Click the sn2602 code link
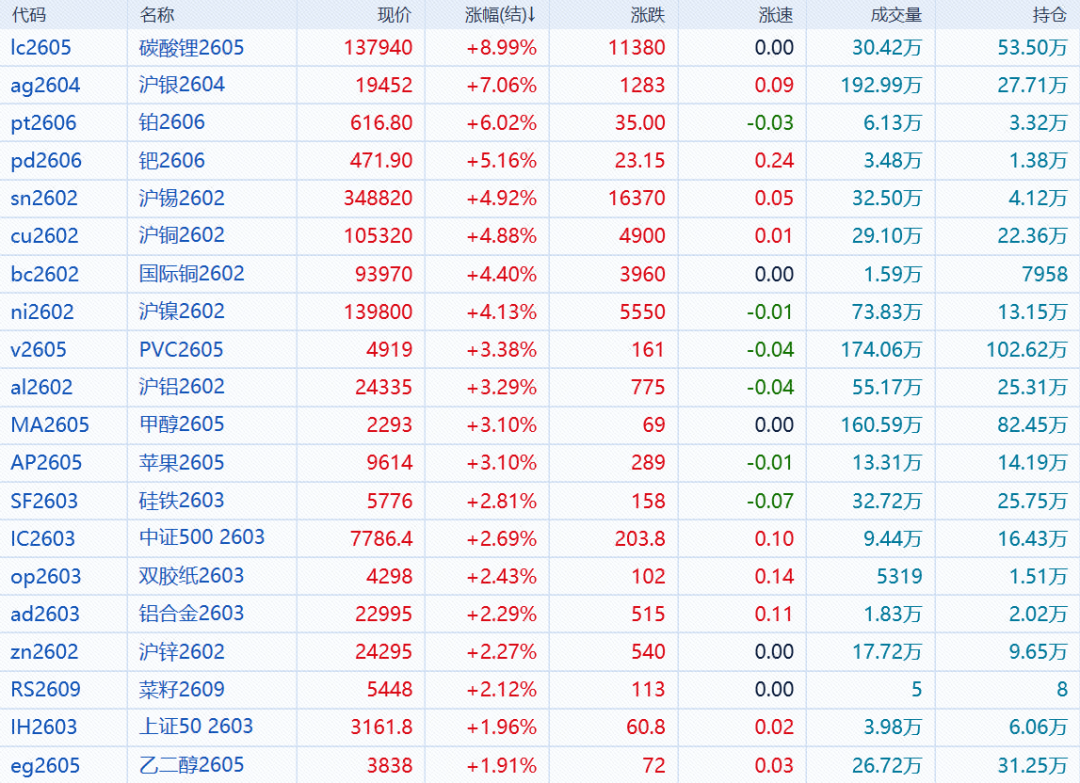Image resolution: width=1080 pixels, height=783 pixels. click(44, 199)
